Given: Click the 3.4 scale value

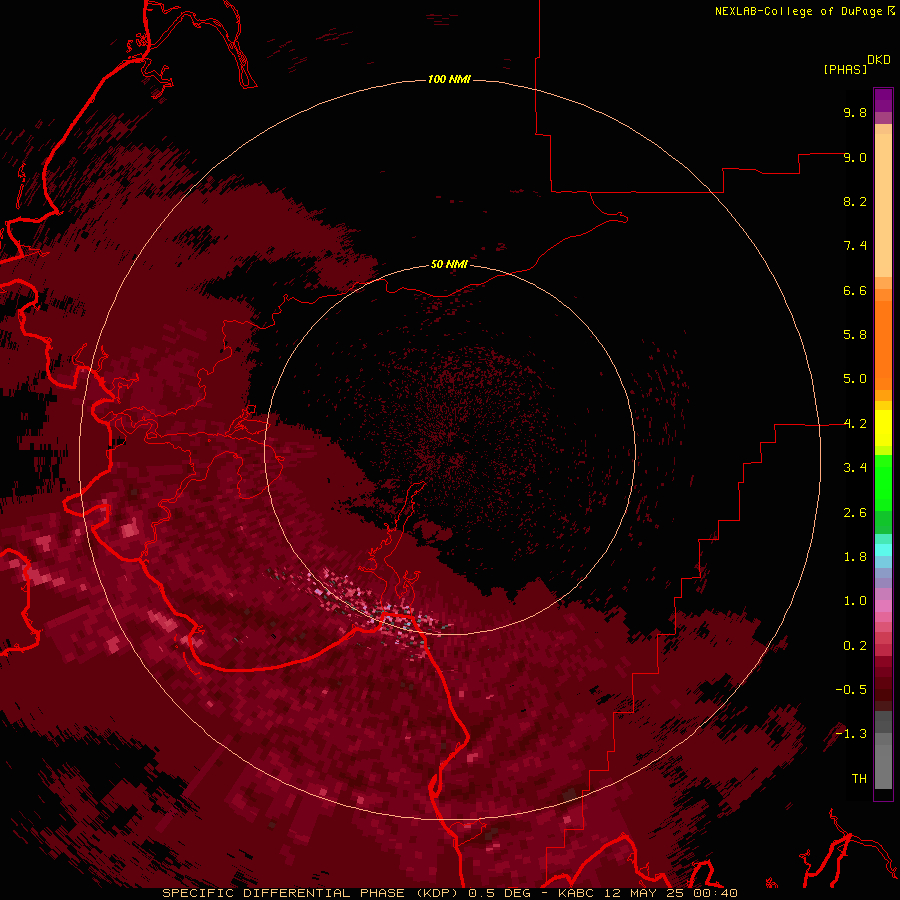Looking at the screenshot, I should (x=855, y=468).
